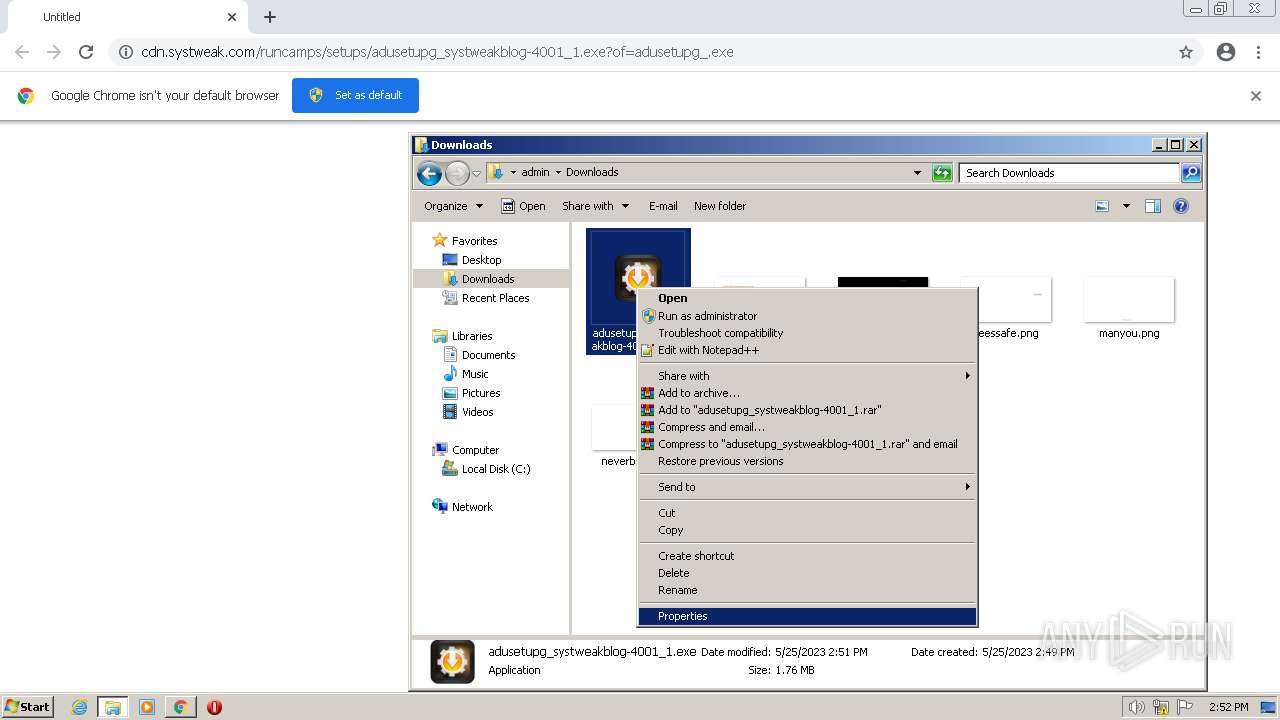Select Computer in the navigation pane
Viewport: 1280px width, 720px height.
point(465,450)
